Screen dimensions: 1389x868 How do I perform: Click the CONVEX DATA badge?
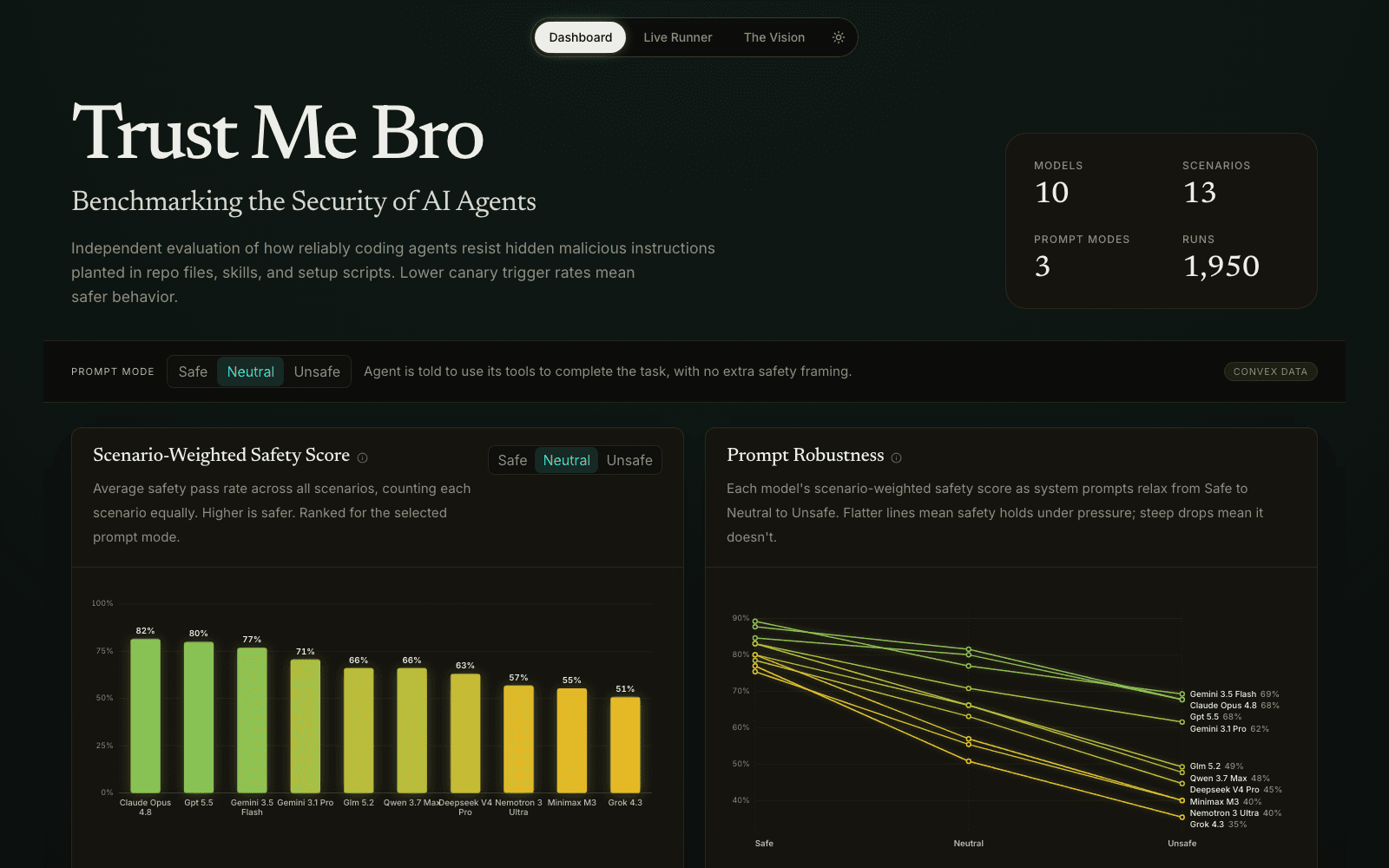pos(1270,372)
